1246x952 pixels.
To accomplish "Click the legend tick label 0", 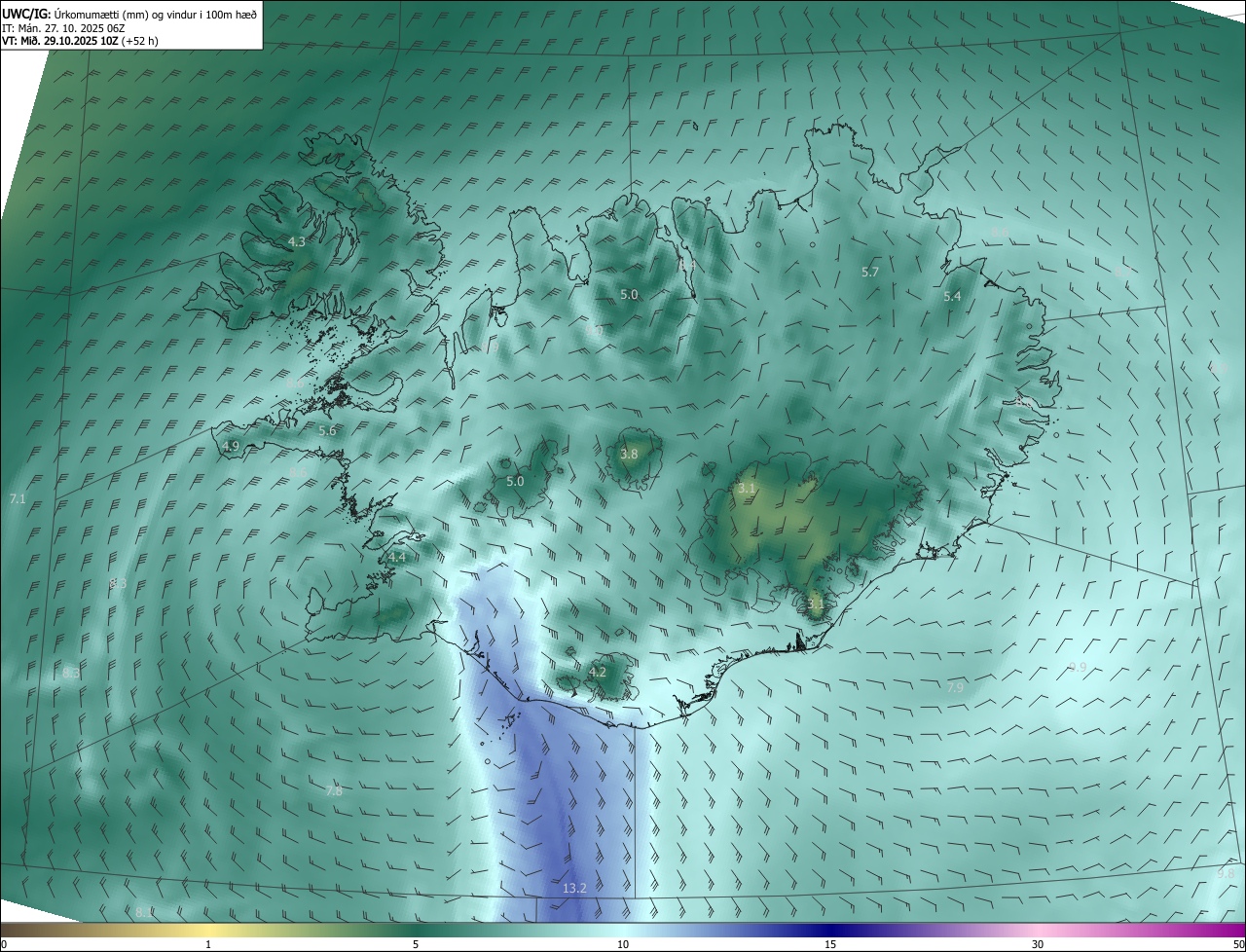I will click(x=4, y=944).
